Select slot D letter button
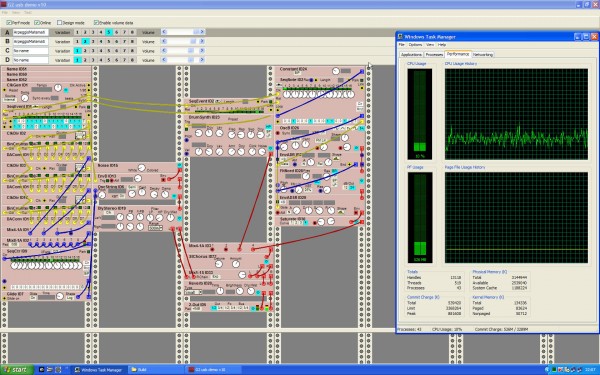The image size is (600, 375). [7, 60]
